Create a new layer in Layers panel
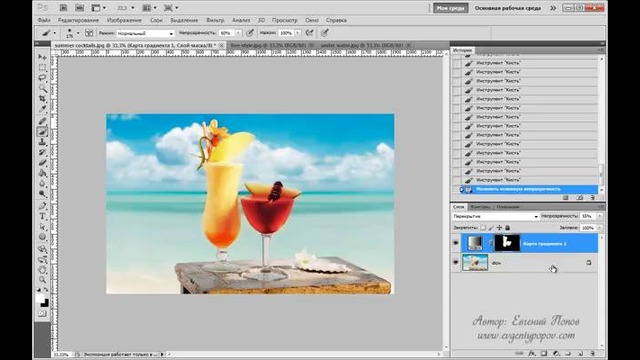Screen dimensions: 640x360 point(580,353)
